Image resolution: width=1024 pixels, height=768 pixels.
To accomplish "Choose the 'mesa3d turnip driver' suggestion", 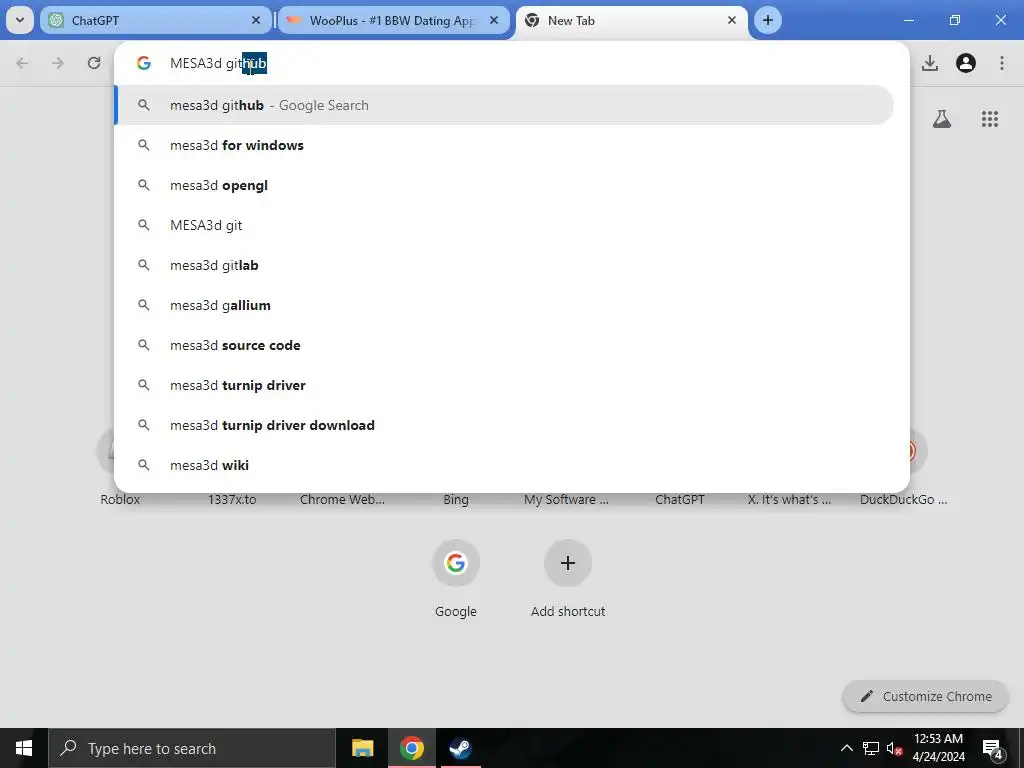I will coord(504,385).
